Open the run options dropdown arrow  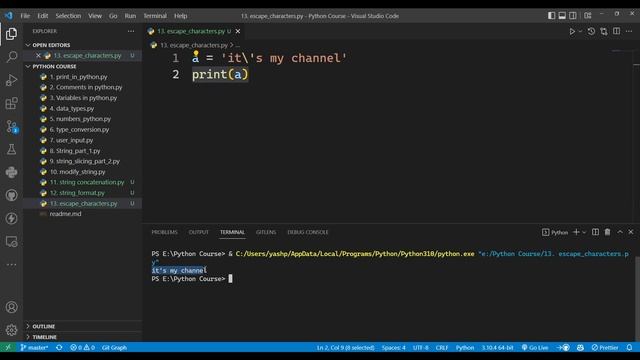click(580, 31)
